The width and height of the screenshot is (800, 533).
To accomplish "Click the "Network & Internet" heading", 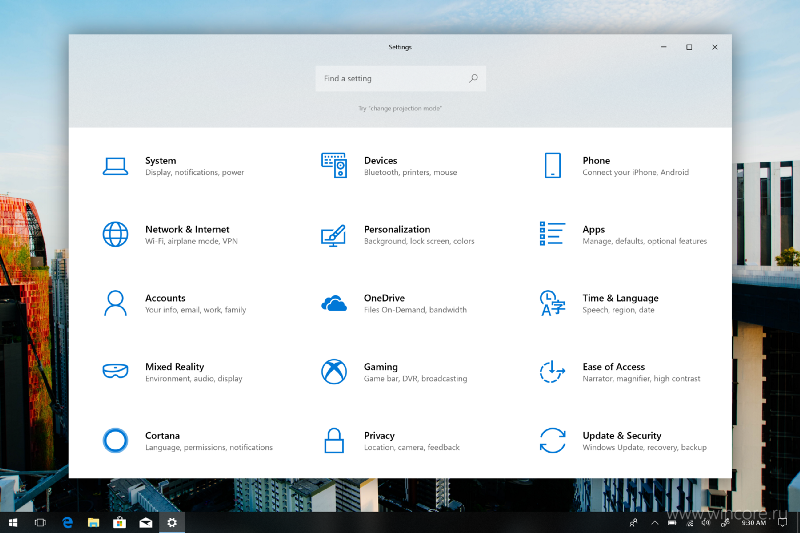I will pyautogui.click(x=187, y=230).
